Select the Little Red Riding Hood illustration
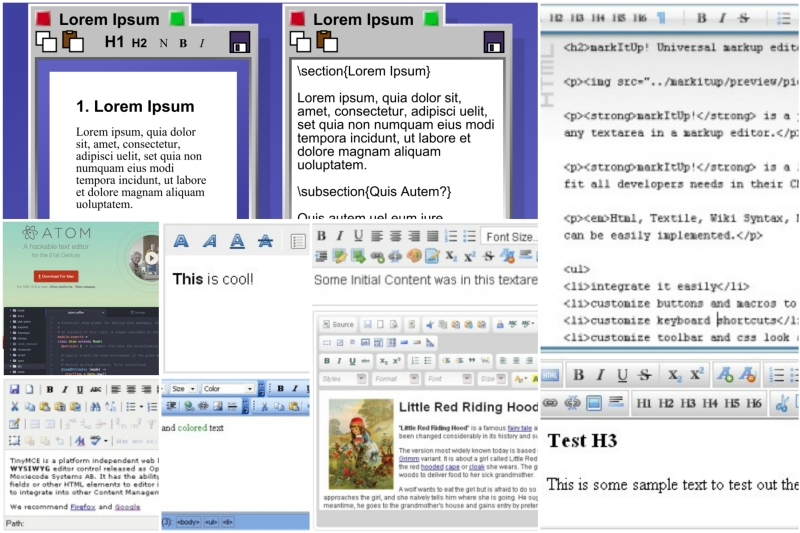The height and width of the screenshot is (533, 800). click(361, 444)
